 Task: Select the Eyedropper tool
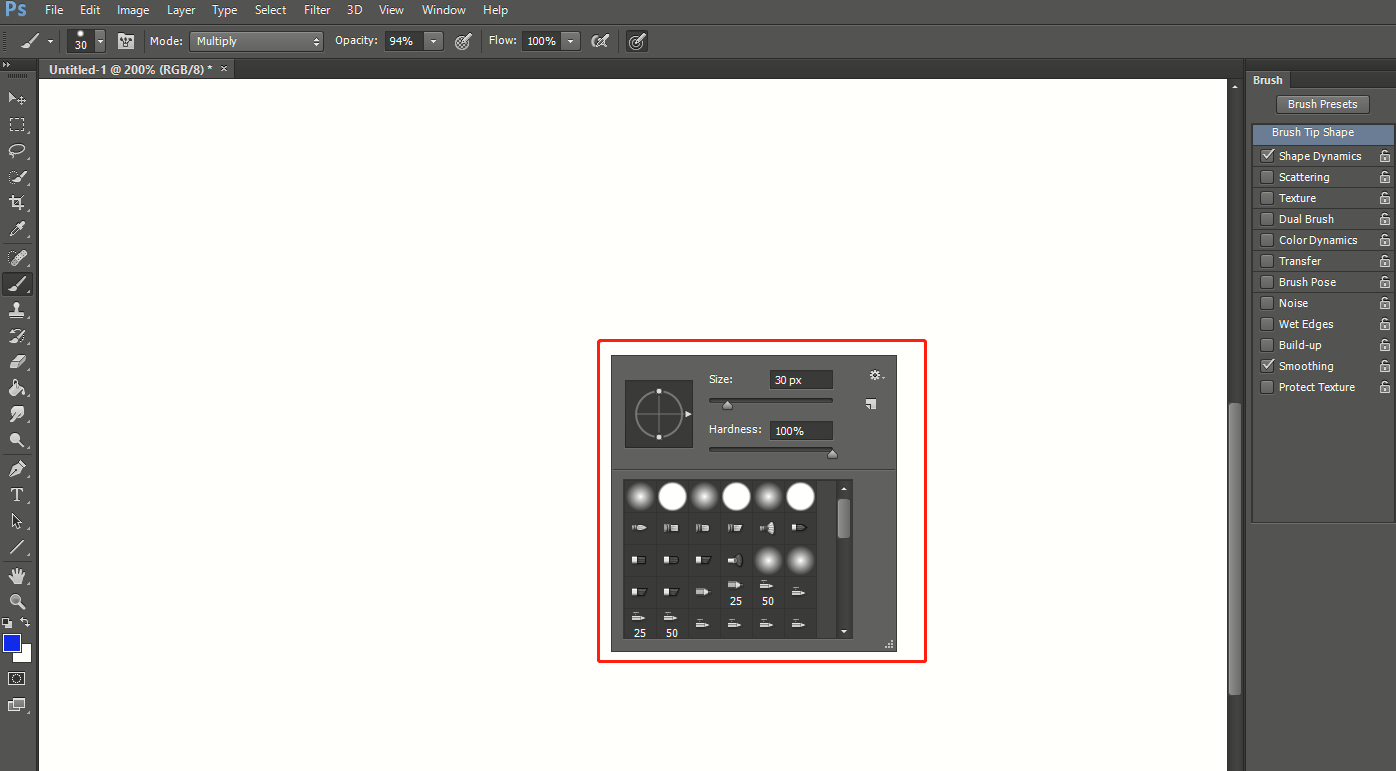(x=17, y=229)
